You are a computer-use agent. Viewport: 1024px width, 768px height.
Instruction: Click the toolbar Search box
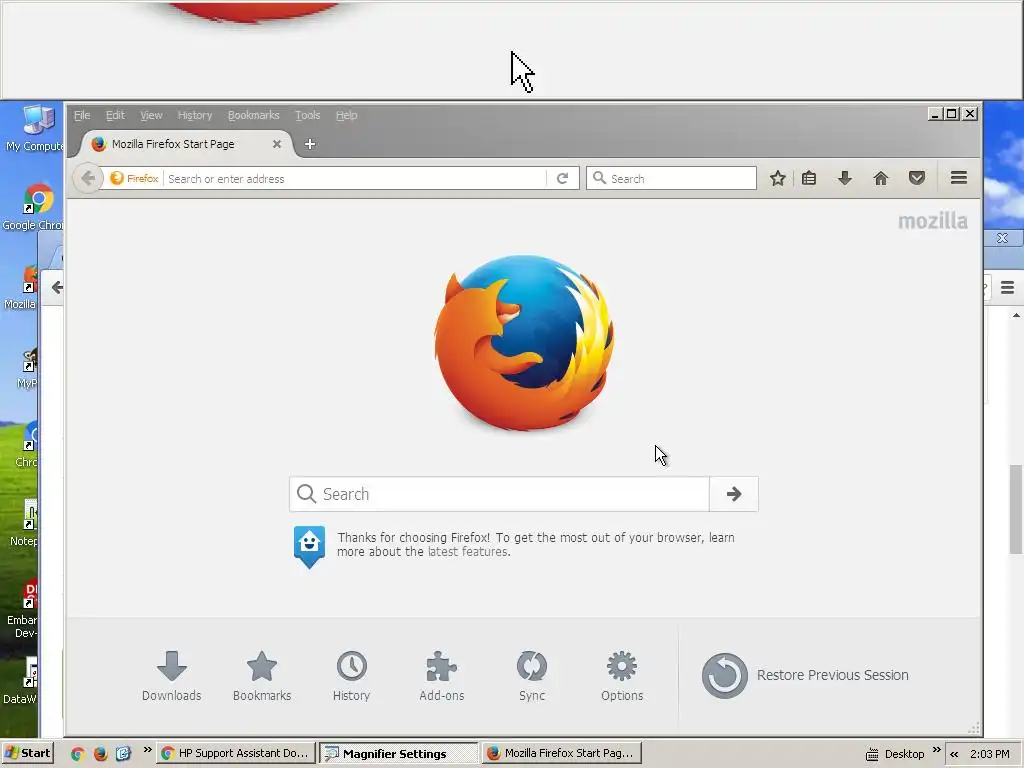[671, 178]
